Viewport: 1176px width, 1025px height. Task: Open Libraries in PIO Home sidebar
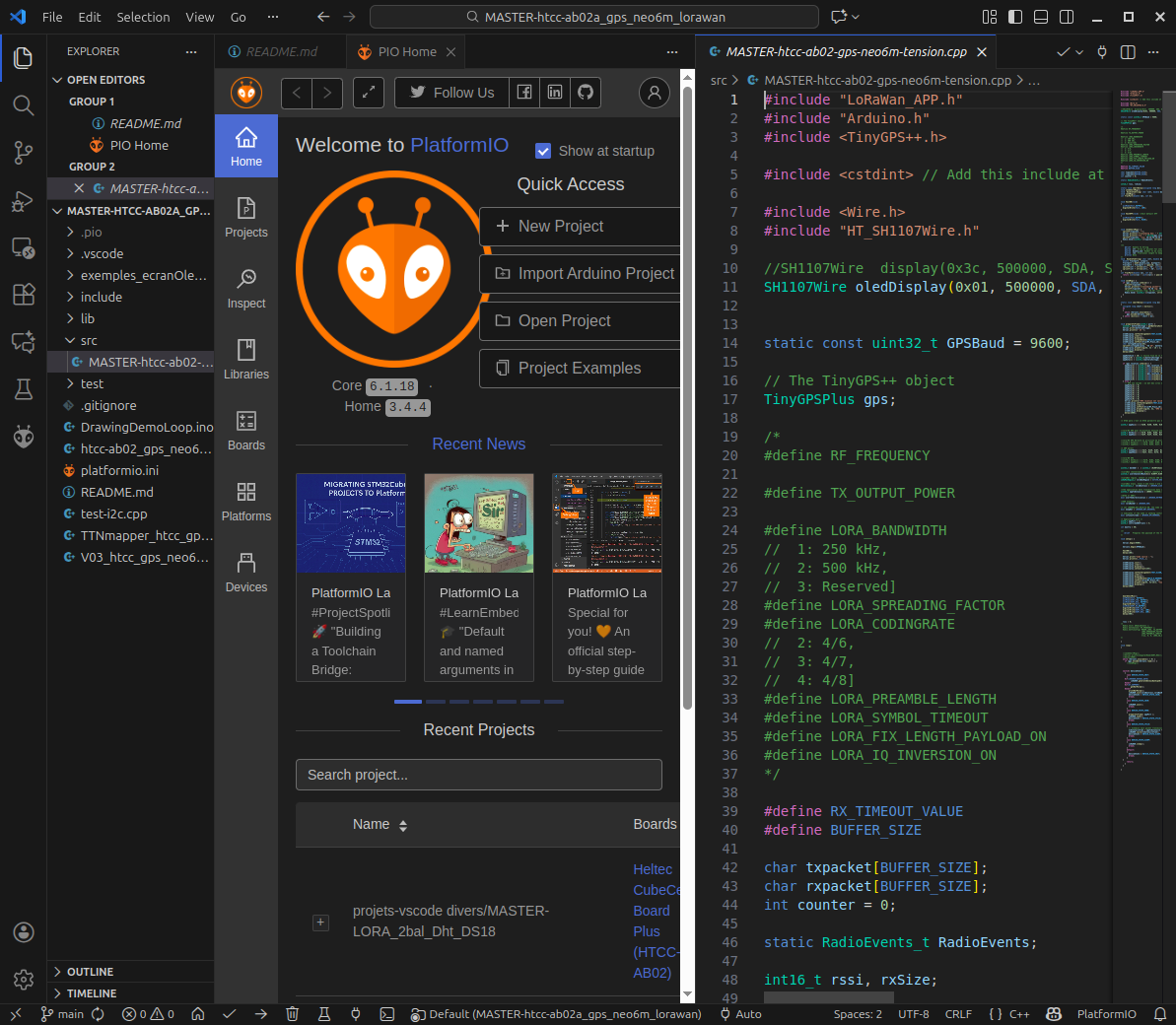point(246,358)
